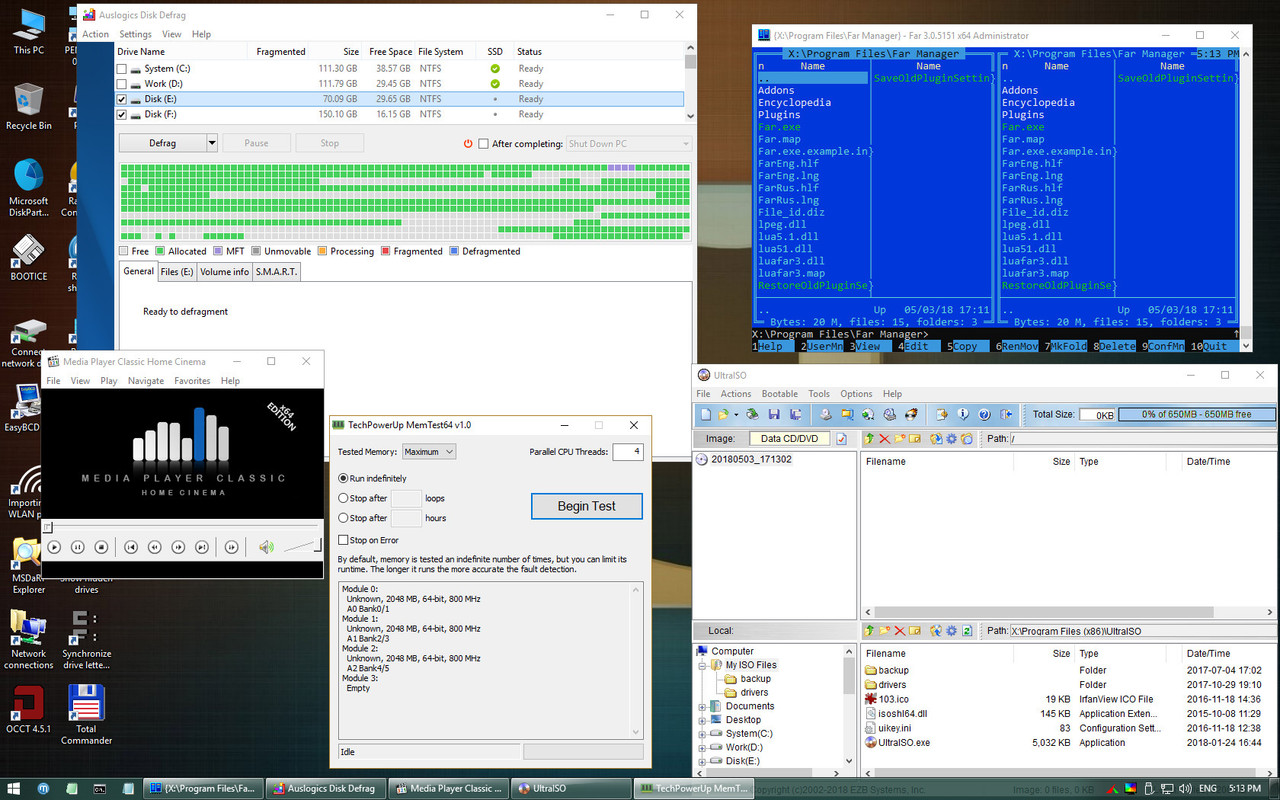Click the Local Path field in UltraISO
Image resolution: width=1280 pixels, height=800 pixels.
[1143, 631]
